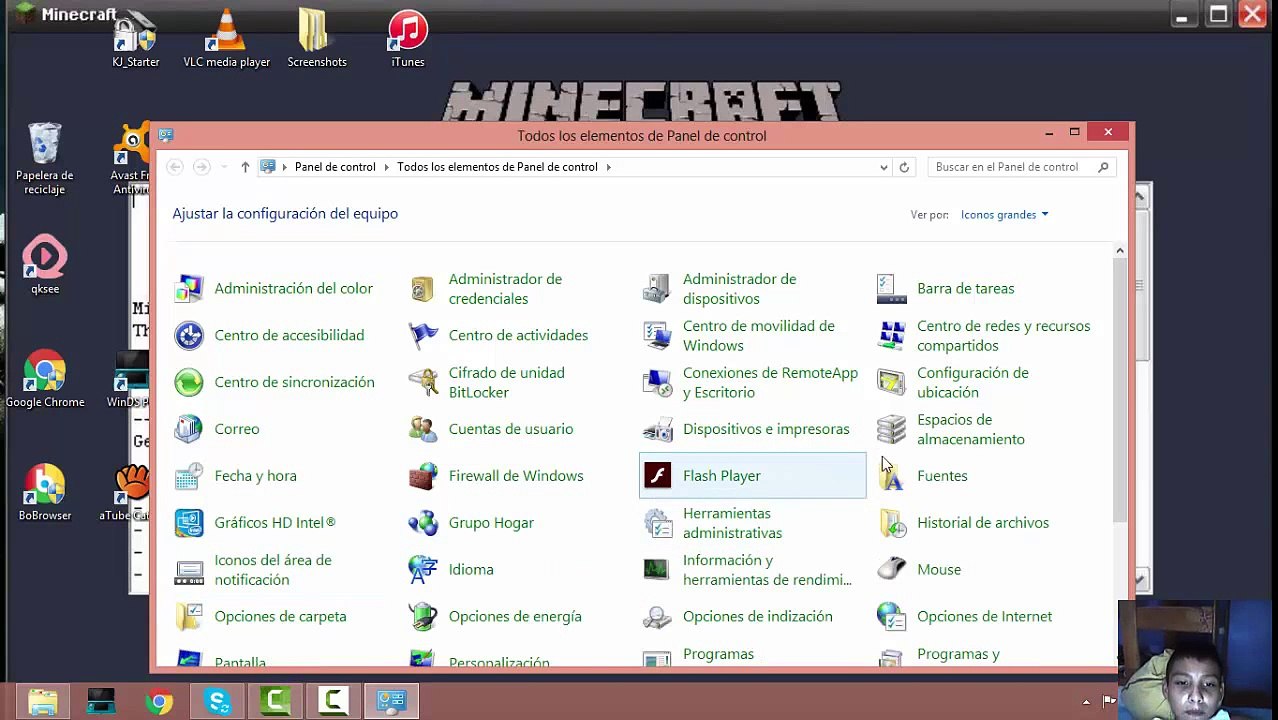Open Administración del color icon

[188, 288]
